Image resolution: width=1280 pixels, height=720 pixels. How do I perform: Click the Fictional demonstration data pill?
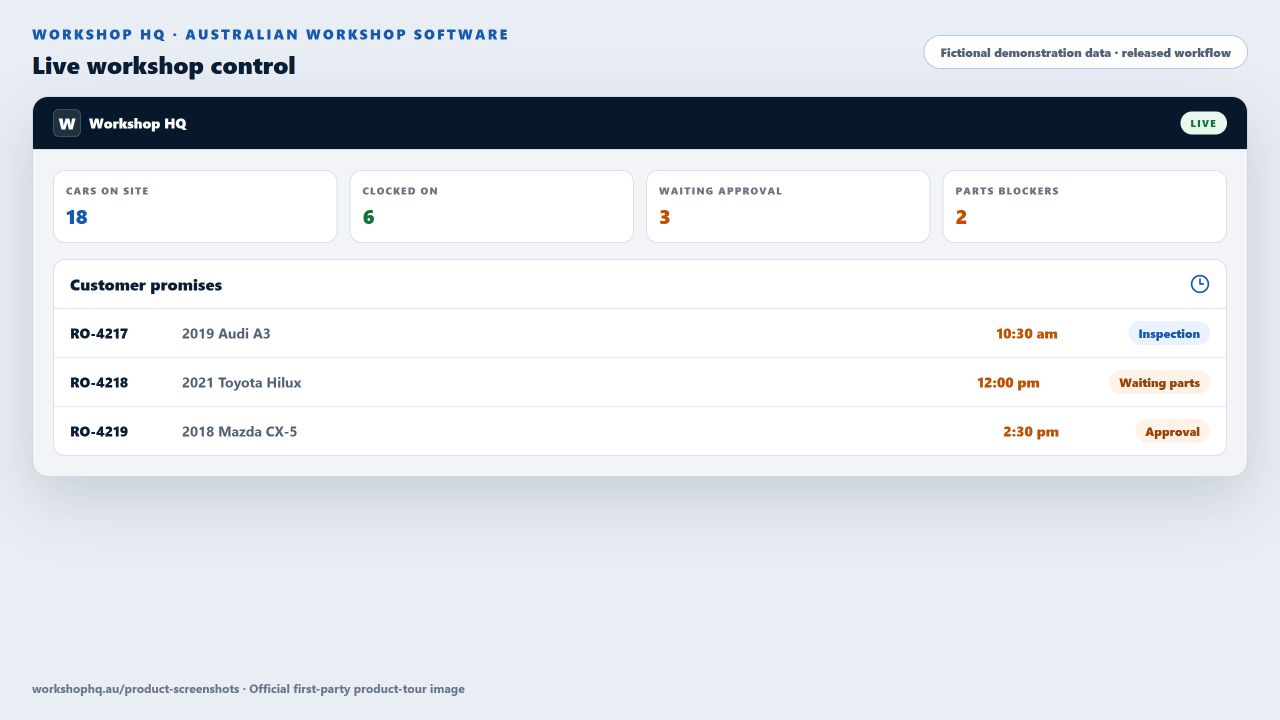pyautogui.click(x=1085, y=53)
